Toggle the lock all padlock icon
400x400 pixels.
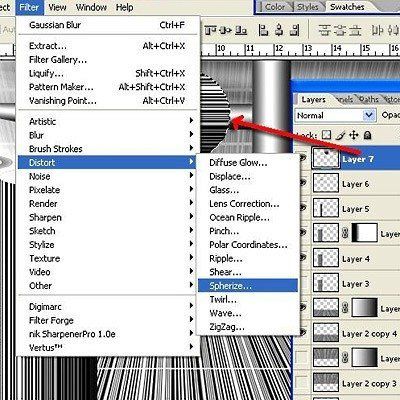pos(367,135)
